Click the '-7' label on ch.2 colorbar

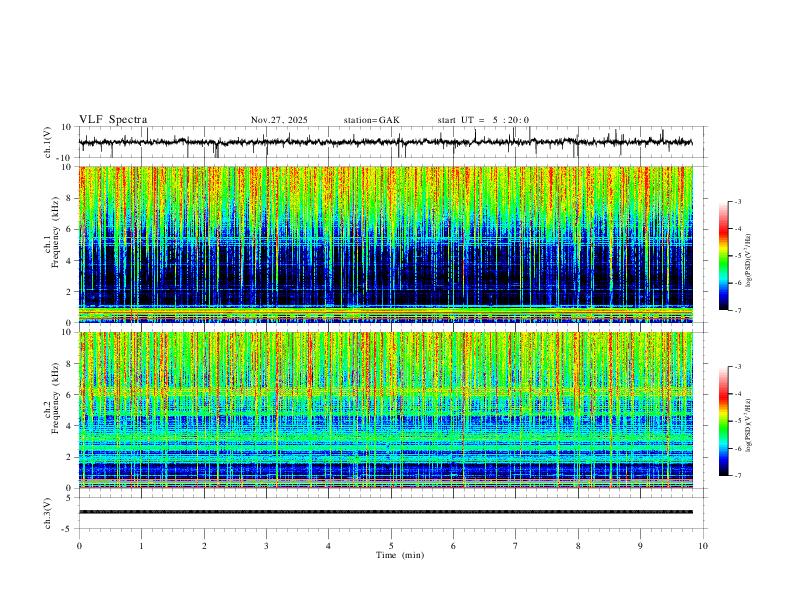tap(738, 476)
